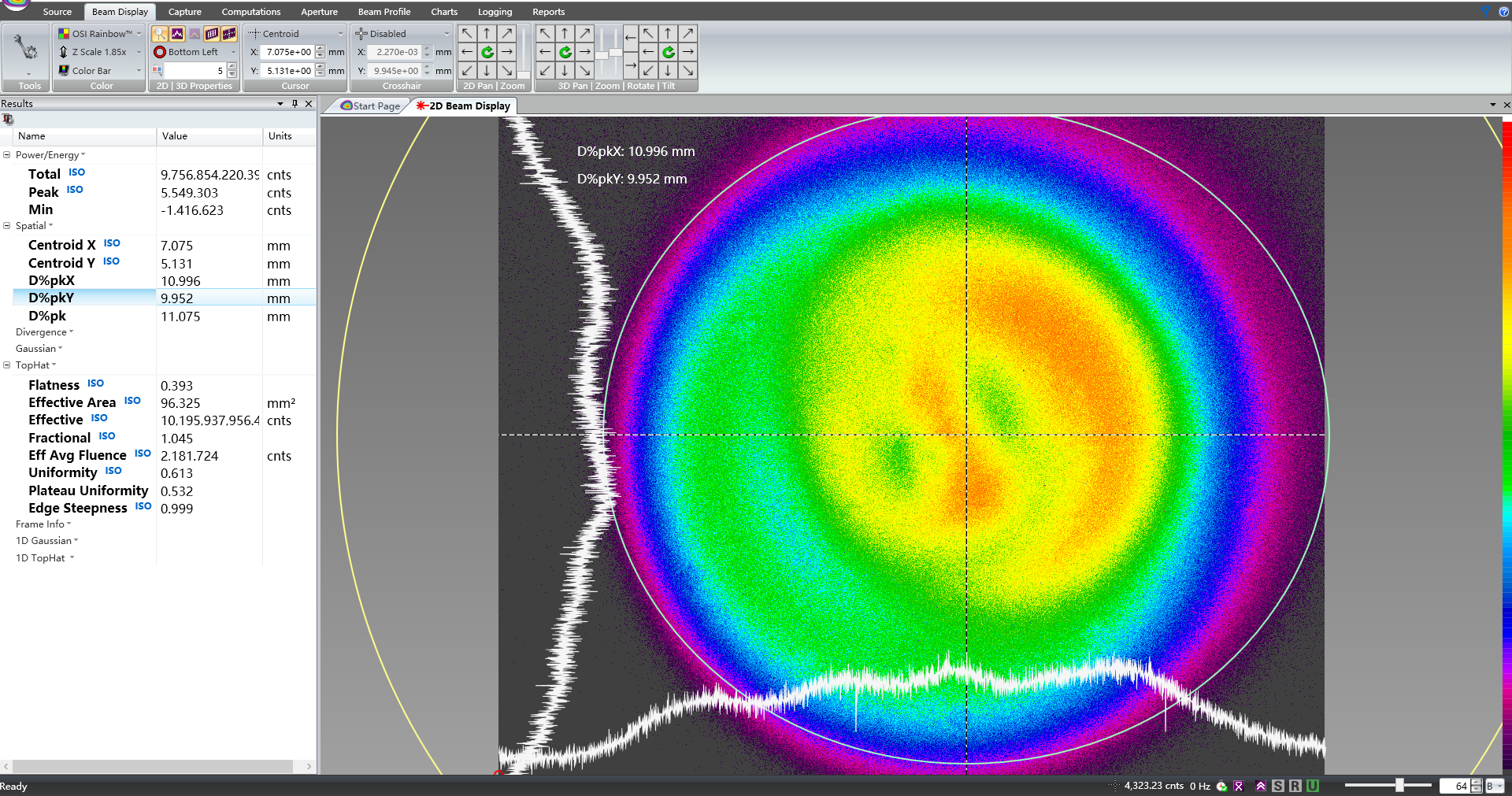Toggle the magnifier zoom tool in 2D|3D Properties
The image size is (1512, 796).
[x=160, y=34]
